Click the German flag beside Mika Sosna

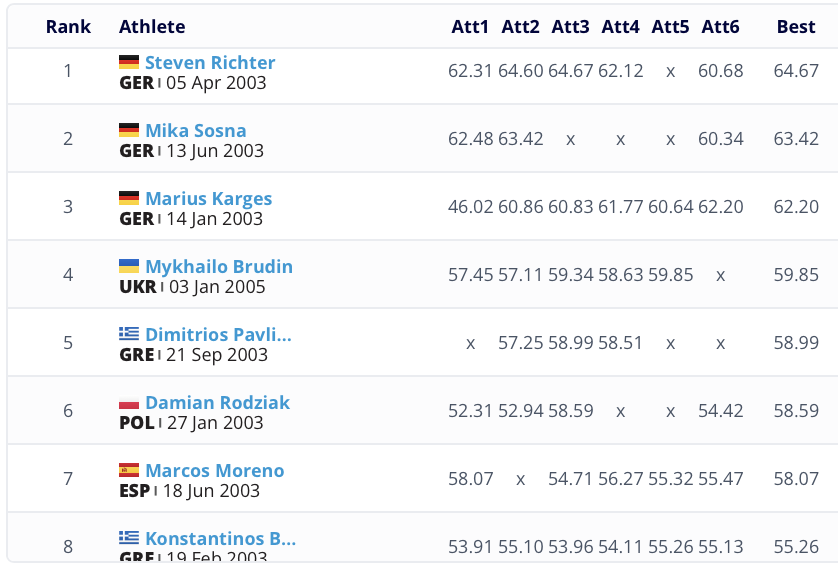click(129, 130)
